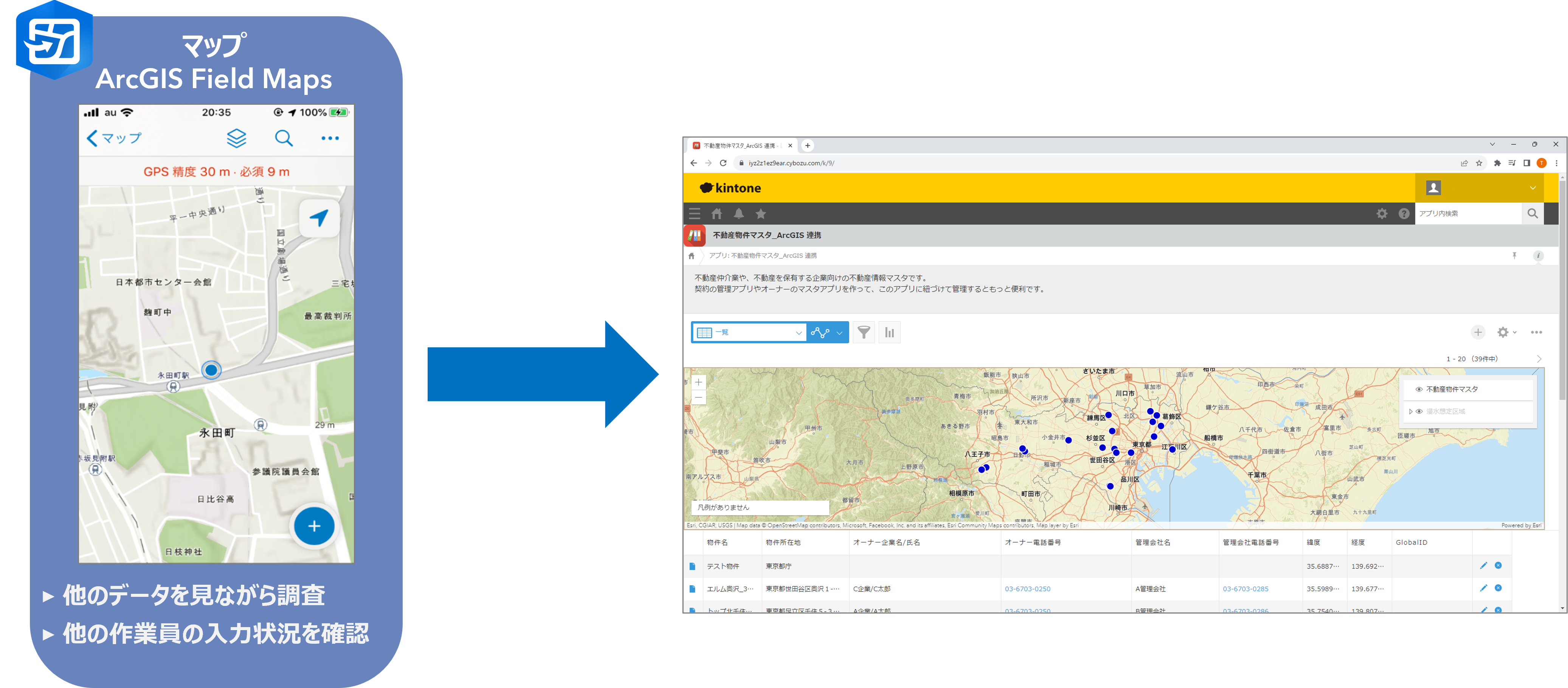Open kintone notifications bell
1568x688 pixels.
(738, 214)
